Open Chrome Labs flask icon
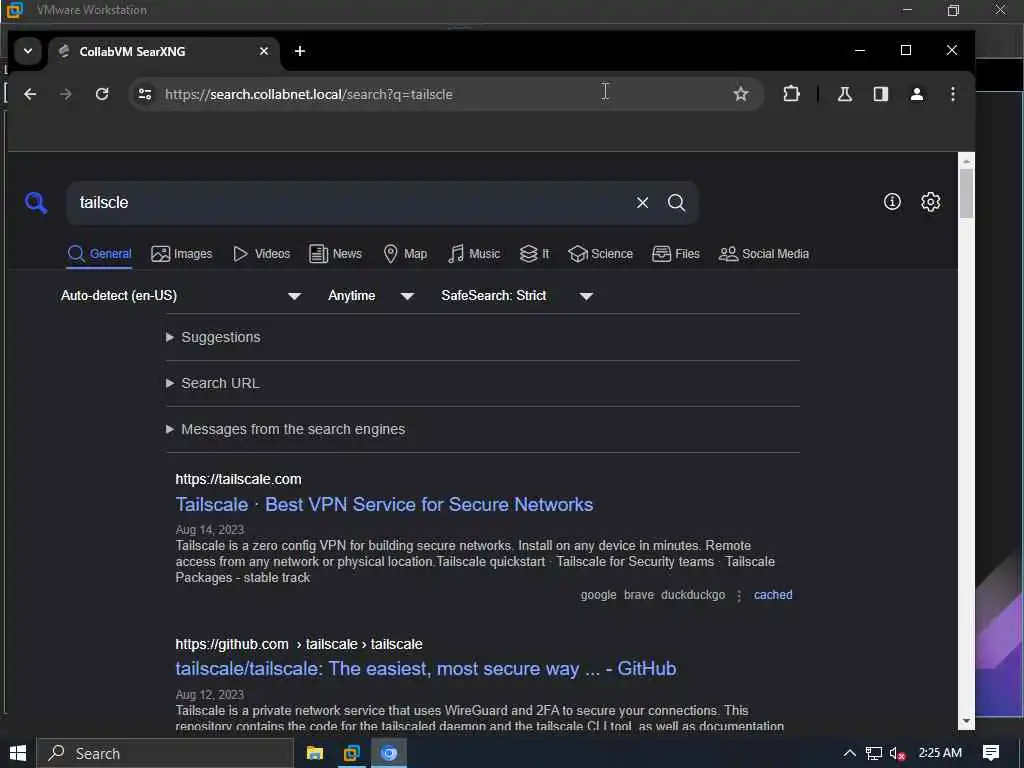 point(844,94)
